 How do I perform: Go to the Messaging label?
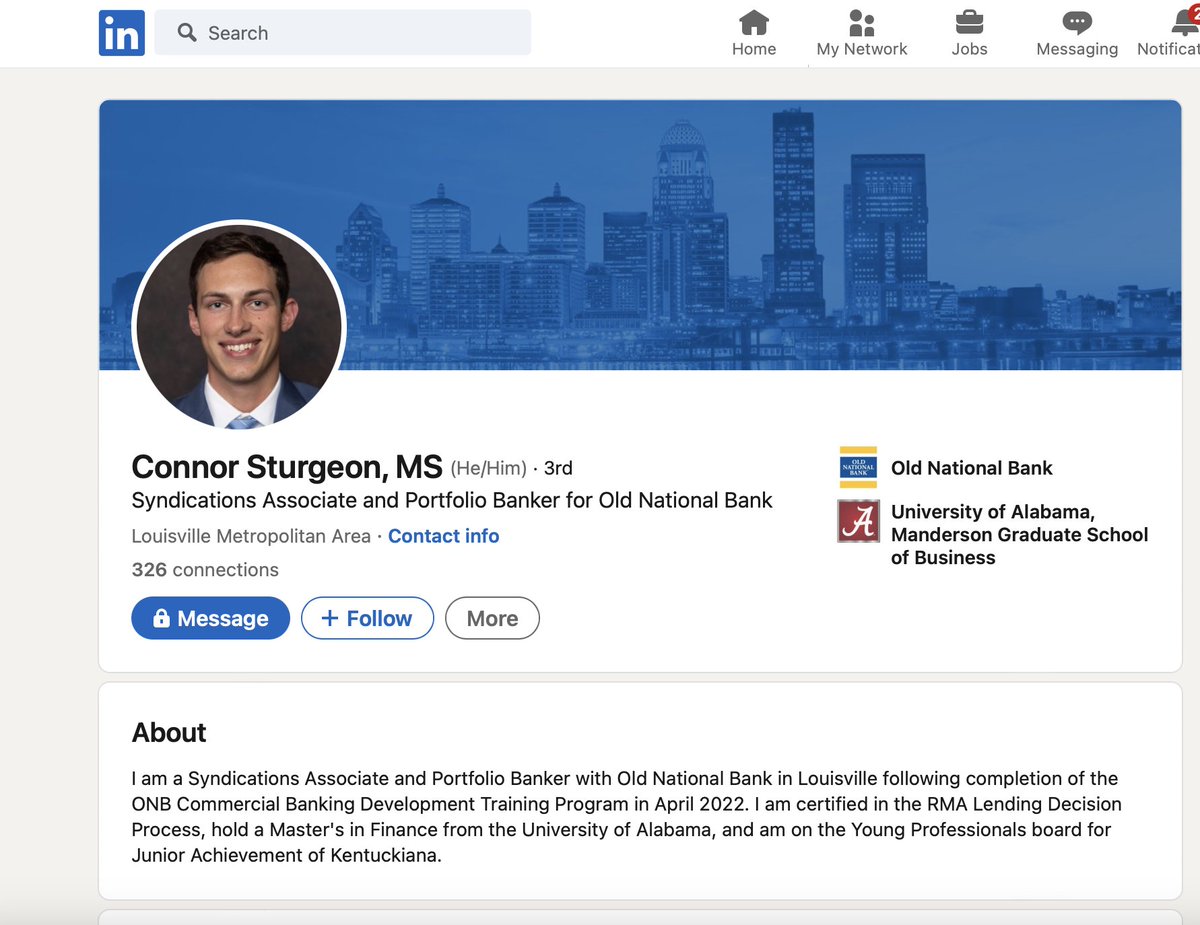[x=1077, y=49]
